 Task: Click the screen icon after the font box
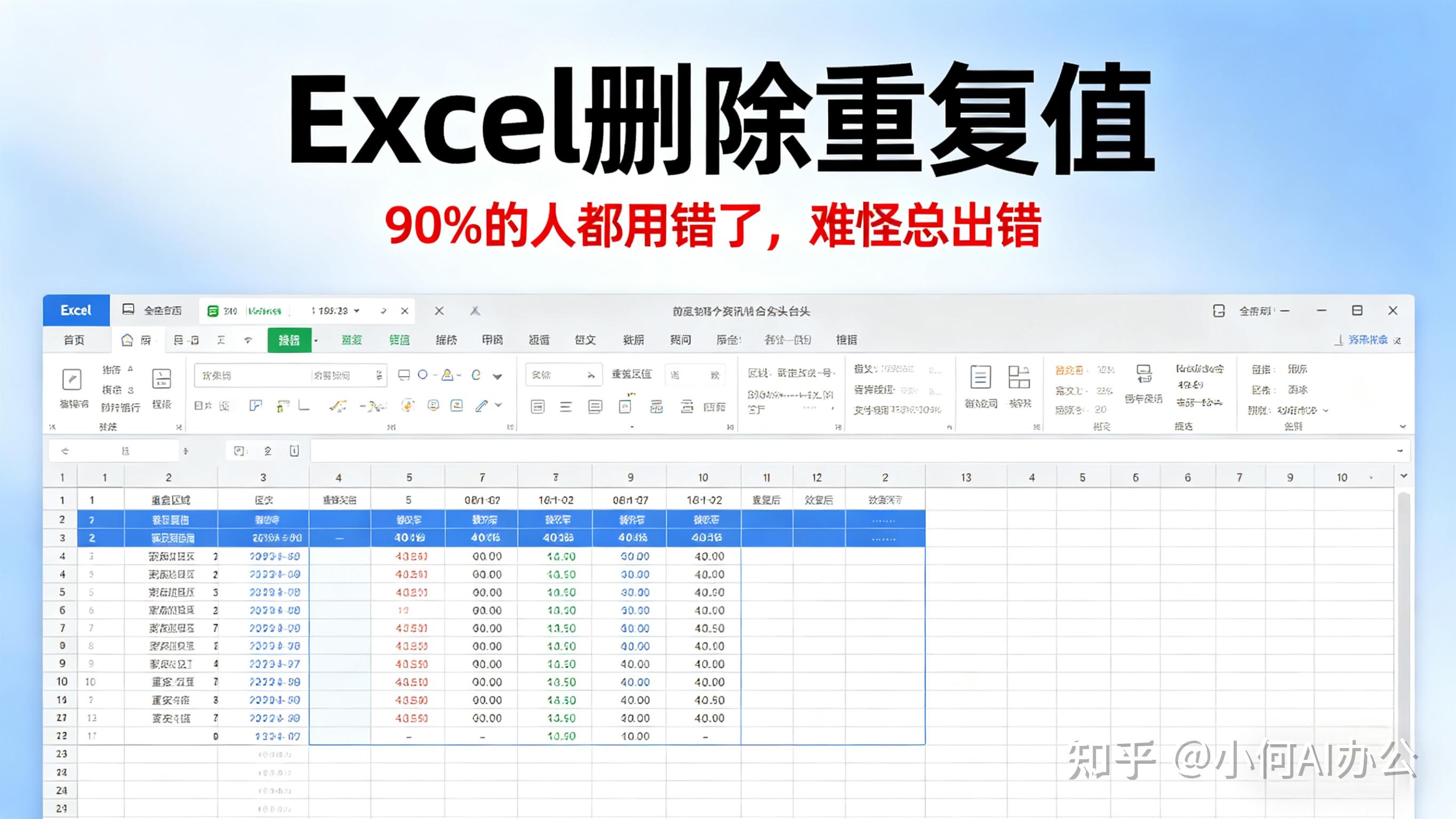tap(404, 375)
